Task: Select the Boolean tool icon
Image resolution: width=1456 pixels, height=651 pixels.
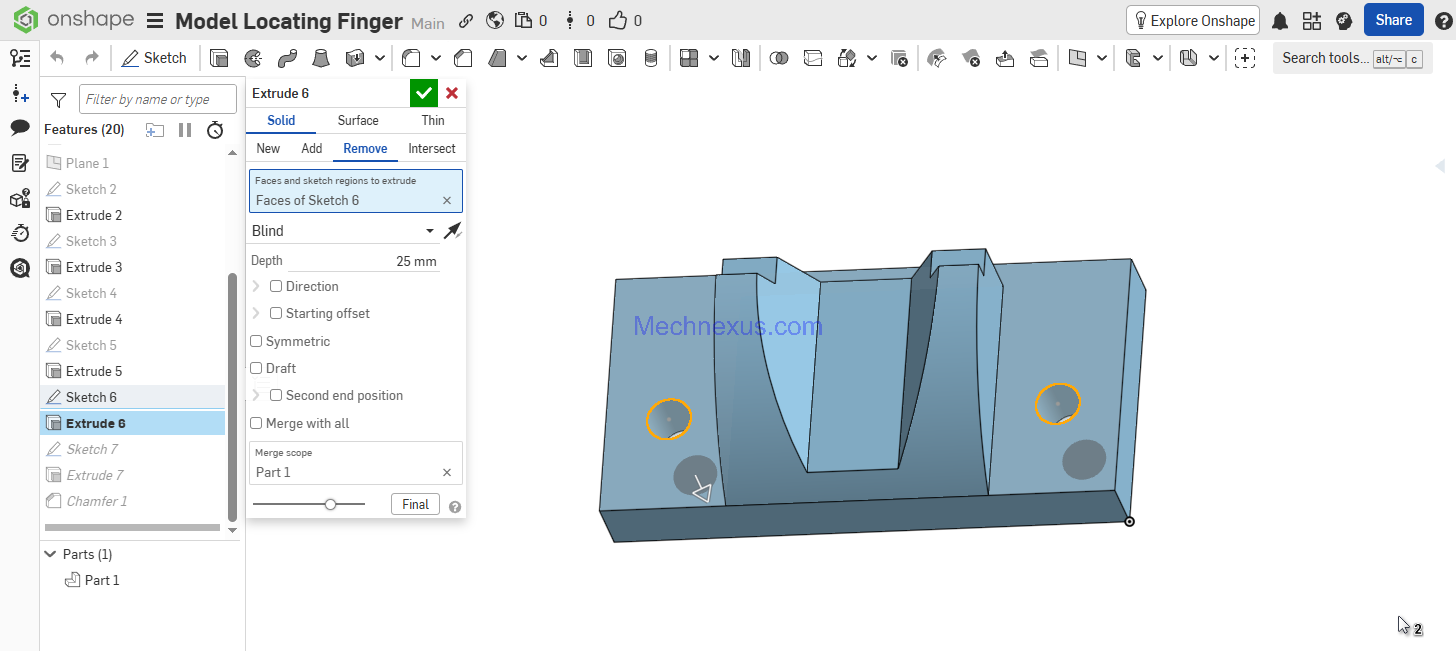Action: pos(779,58)
